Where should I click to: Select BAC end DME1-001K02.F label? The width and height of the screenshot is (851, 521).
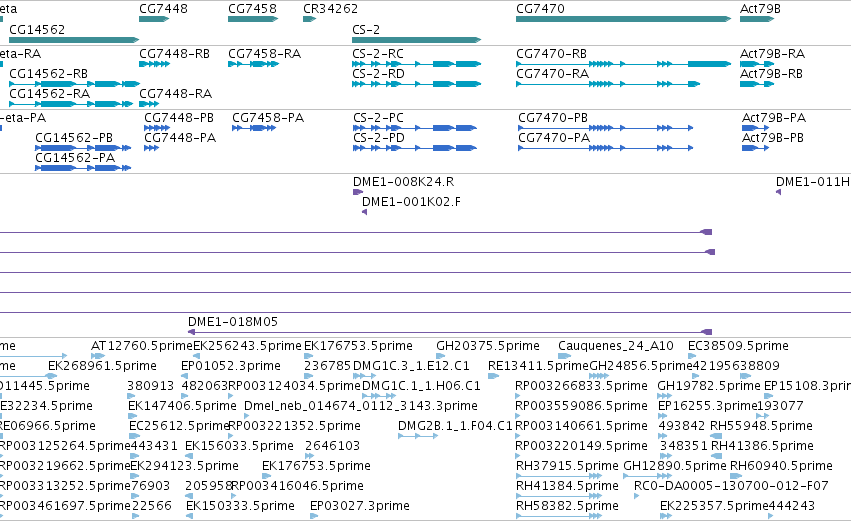pos(411,202)
